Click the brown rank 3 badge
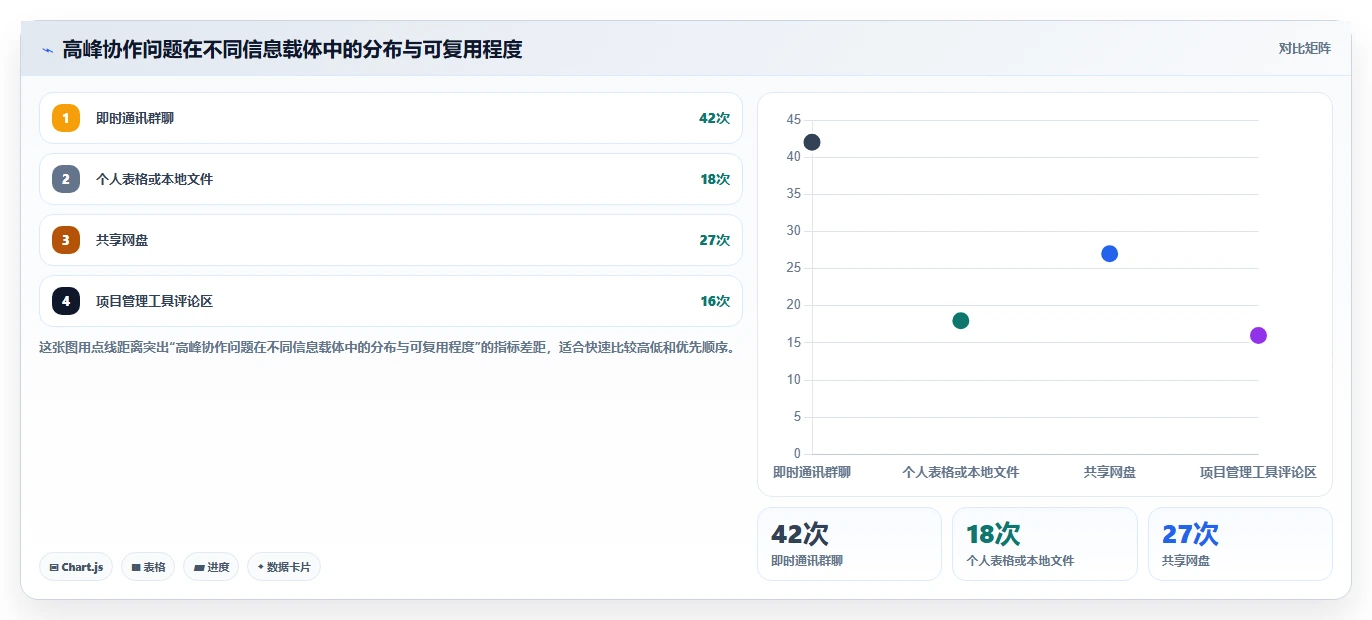This screenshot has width=1372, height=620. 66,240
